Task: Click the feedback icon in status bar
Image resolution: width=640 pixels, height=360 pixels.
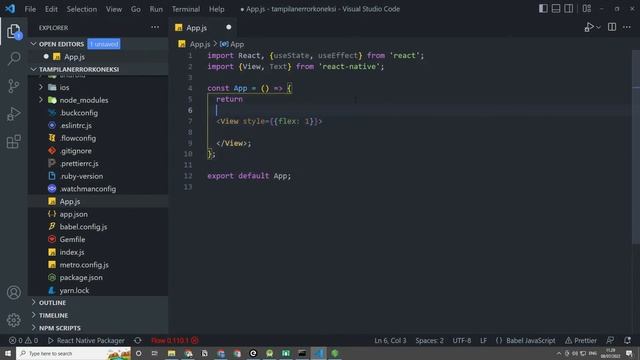Action: [x=610, y=340]
